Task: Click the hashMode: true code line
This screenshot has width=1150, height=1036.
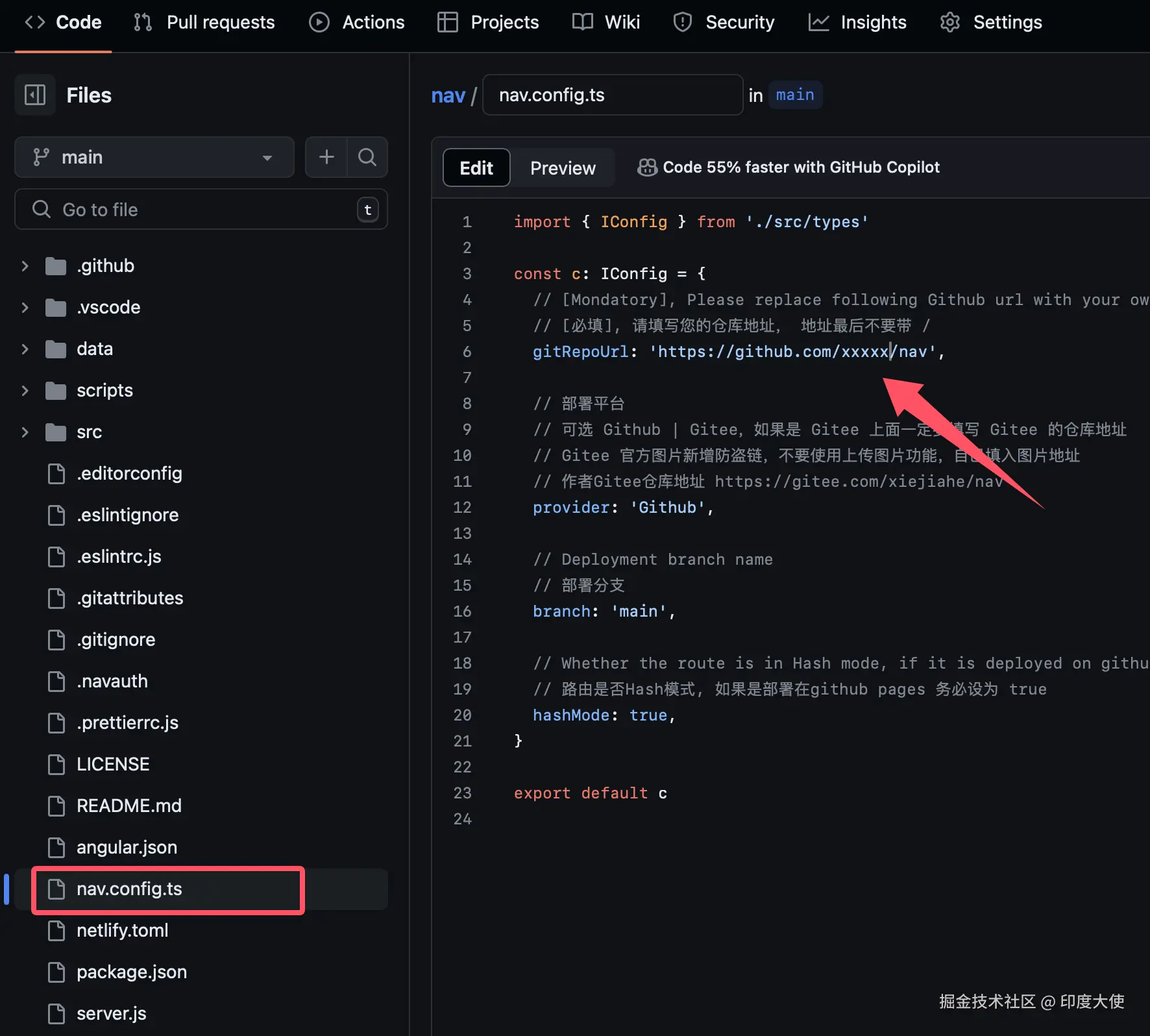Action: (604, 715)
